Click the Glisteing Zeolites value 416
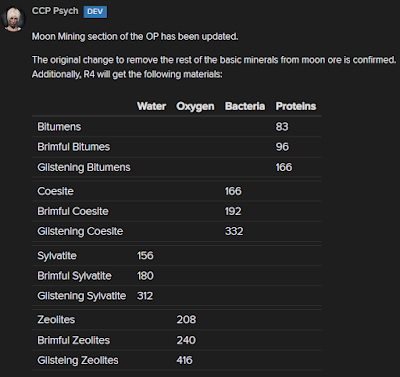400x377 pixels. (184, 360)
